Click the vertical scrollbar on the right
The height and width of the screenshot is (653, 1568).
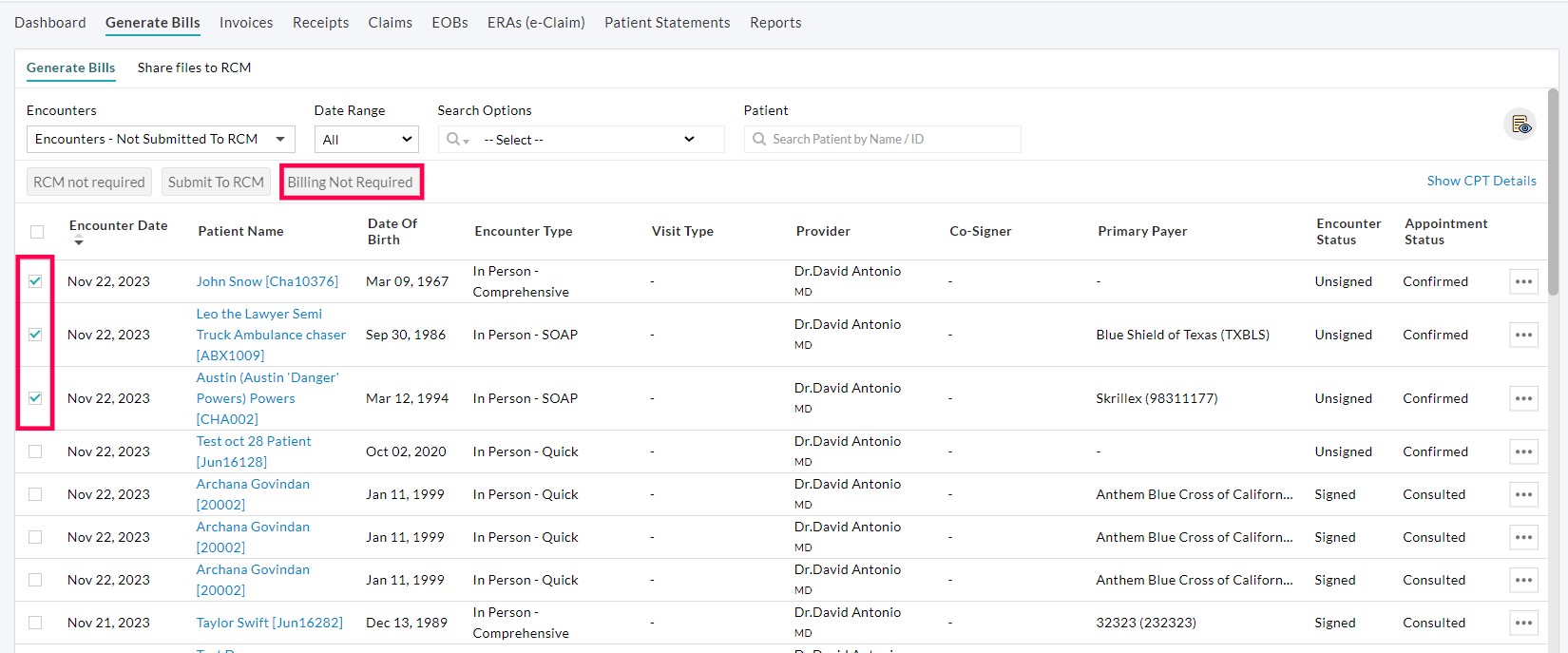point(1553,190)
